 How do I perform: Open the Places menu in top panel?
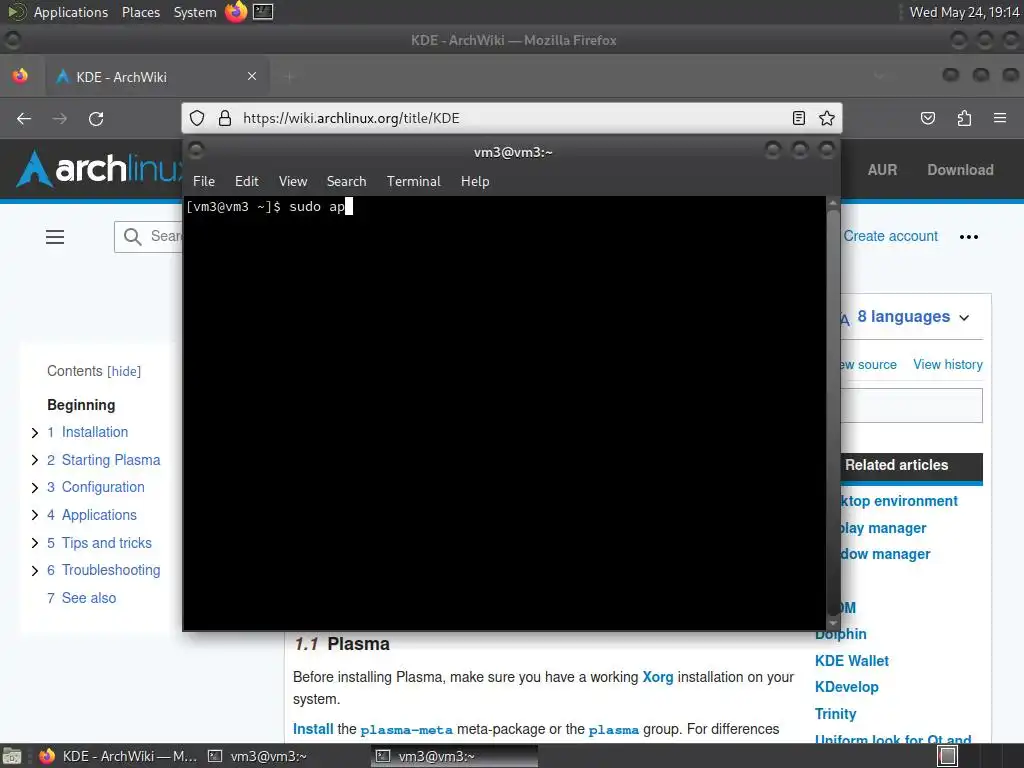[x=141, y=12]
